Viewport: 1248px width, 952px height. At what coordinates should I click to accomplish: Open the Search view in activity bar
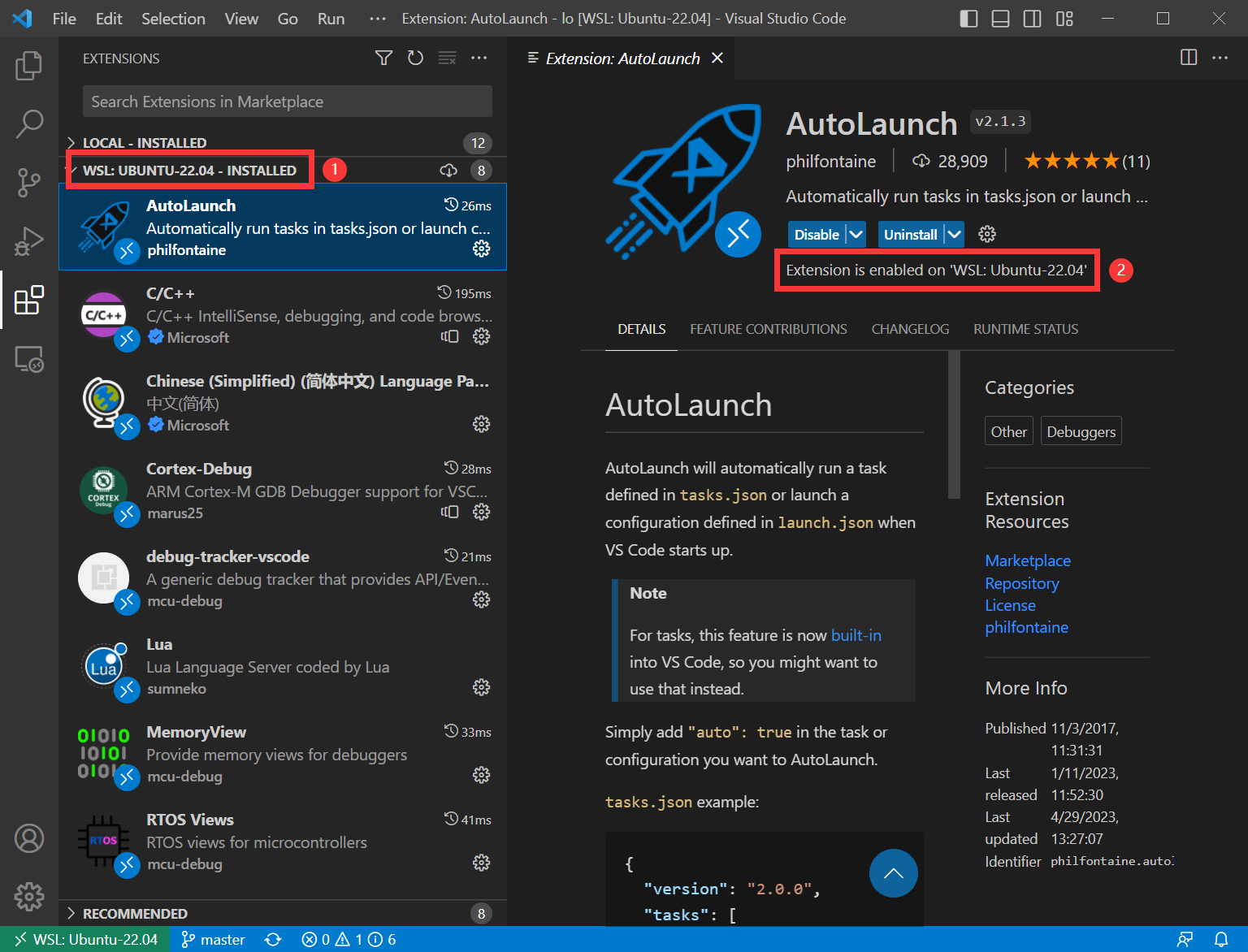[29, 124]
